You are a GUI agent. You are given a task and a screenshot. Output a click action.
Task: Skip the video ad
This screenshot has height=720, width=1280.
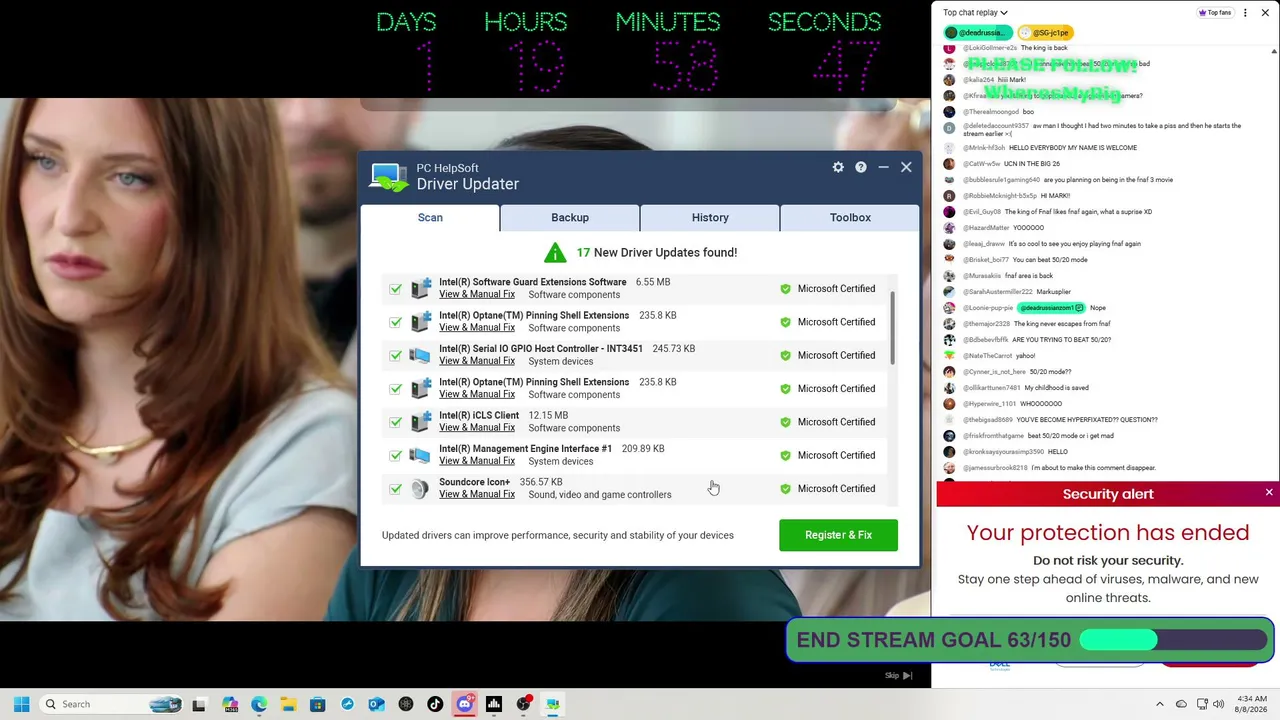click(899, 676)
